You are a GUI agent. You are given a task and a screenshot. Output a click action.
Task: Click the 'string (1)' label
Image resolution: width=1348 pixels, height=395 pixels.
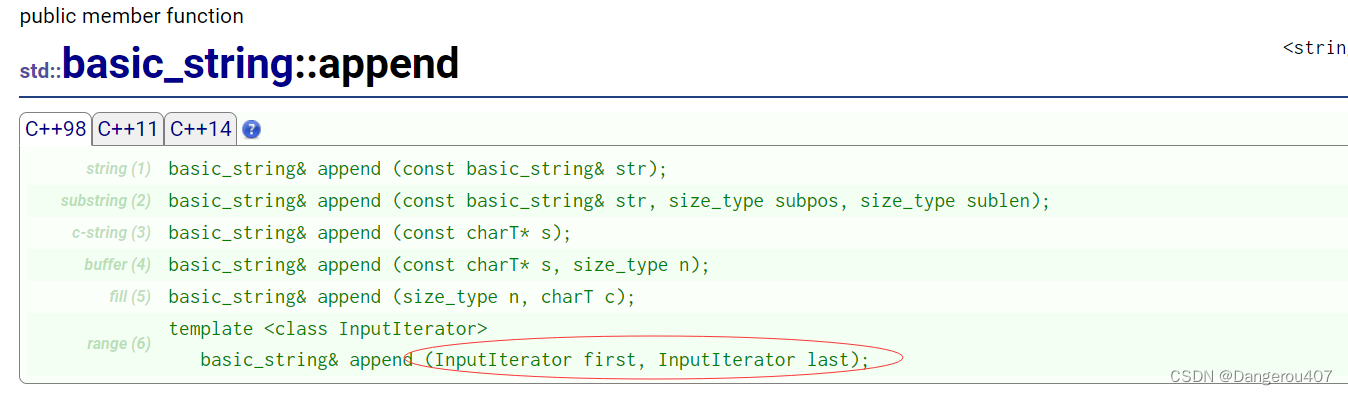(x=118, y=169)
